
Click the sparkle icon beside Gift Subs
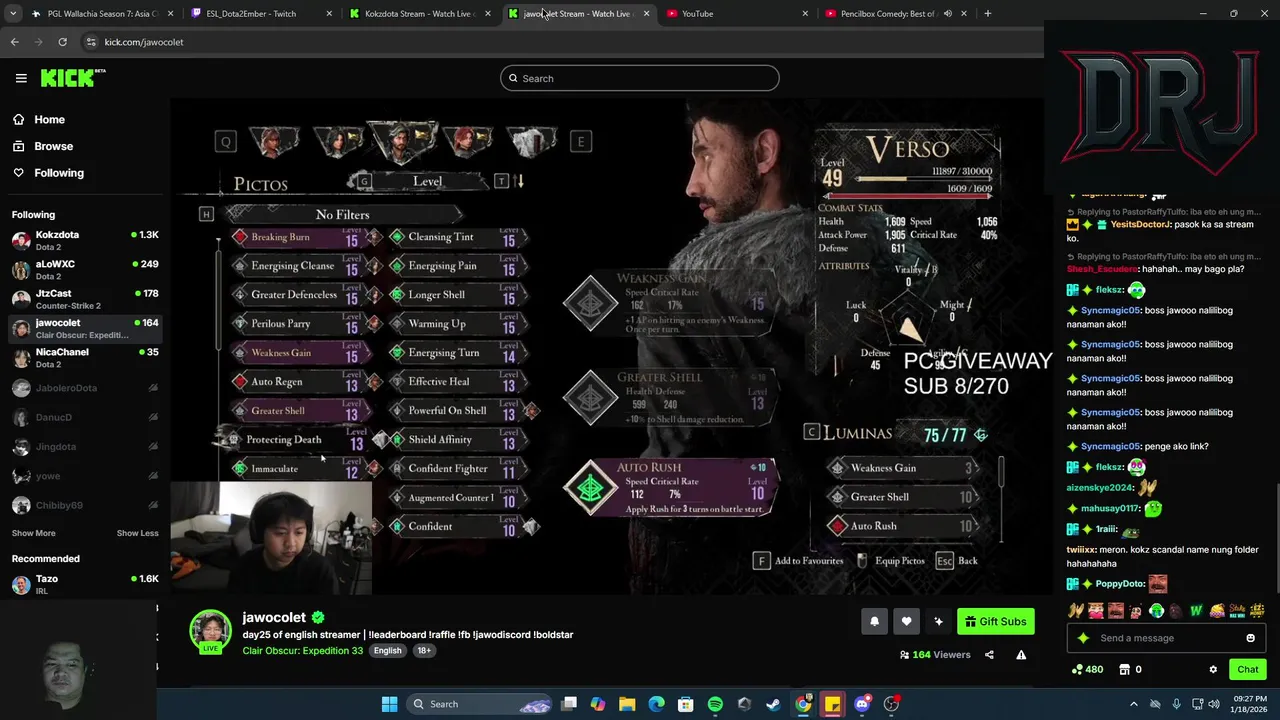tap(938, 621)
